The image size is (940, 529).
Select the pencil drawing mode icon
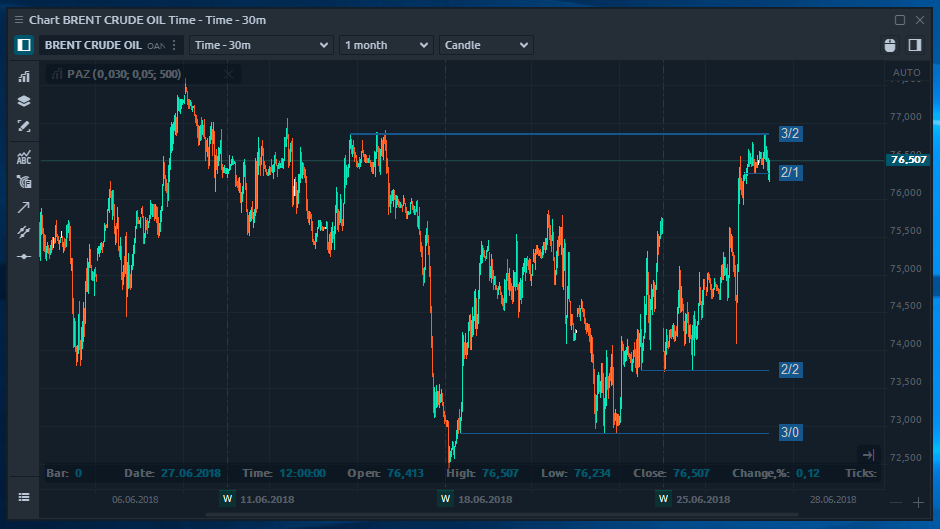click(x=24, y=126)
